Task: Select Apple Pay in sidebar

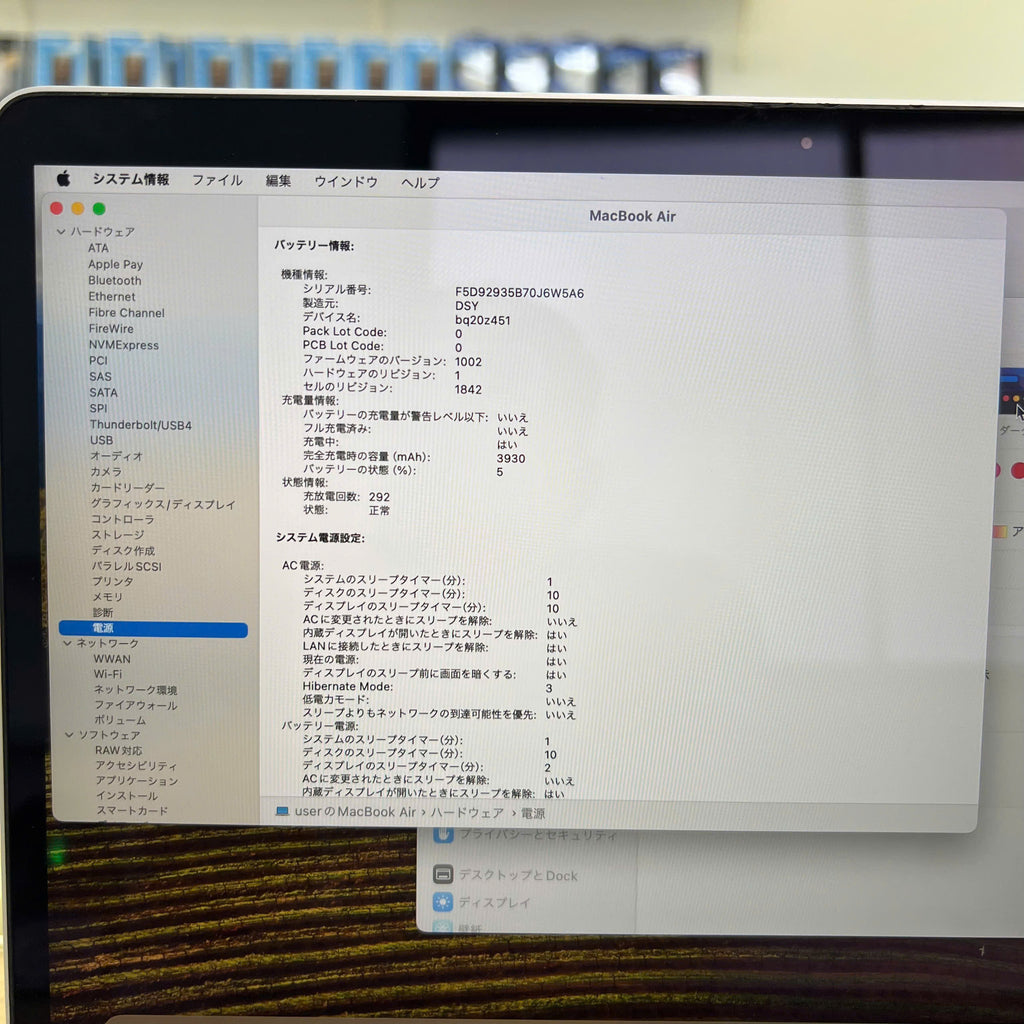Action: point(116,264)
